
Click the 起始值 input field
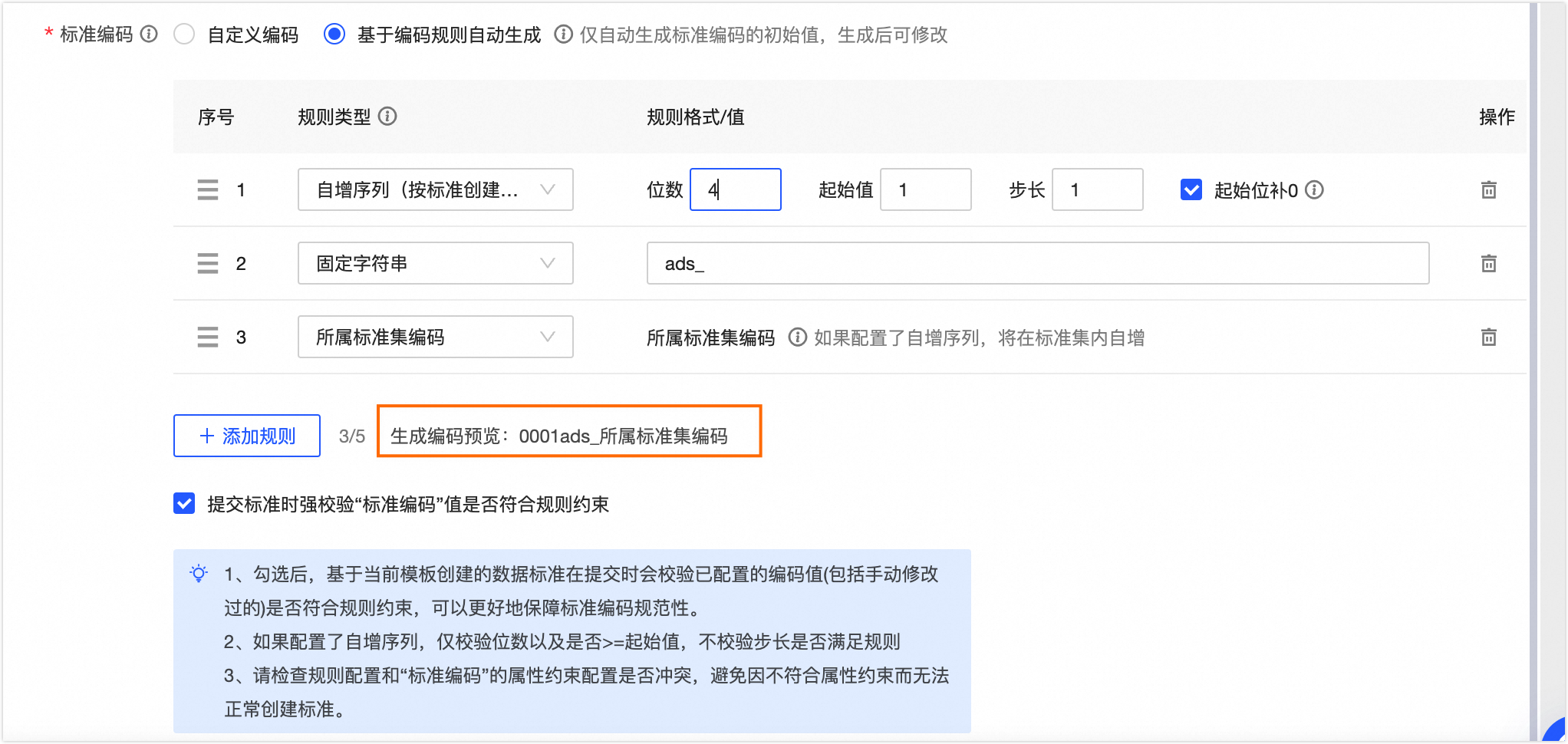click(x=926, y=189)
